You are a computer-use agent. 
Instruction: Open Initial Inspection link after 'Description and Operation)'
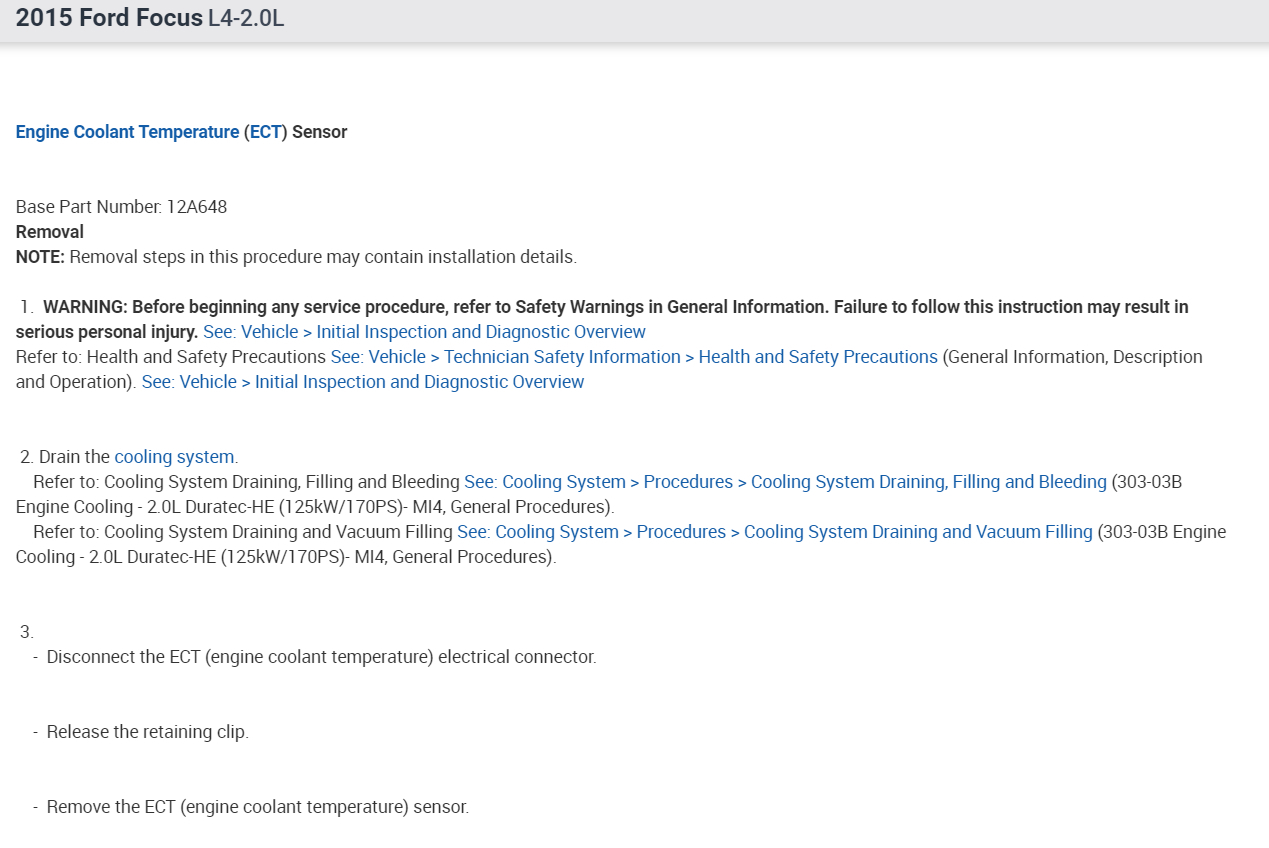tap(363, 382)
